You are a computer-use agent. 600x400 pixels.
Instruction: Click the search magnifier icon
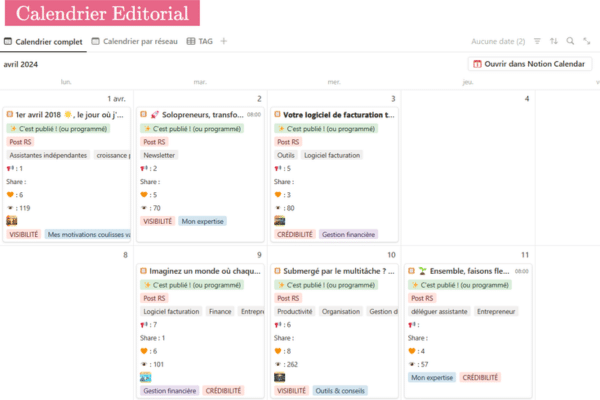[570, 41]
